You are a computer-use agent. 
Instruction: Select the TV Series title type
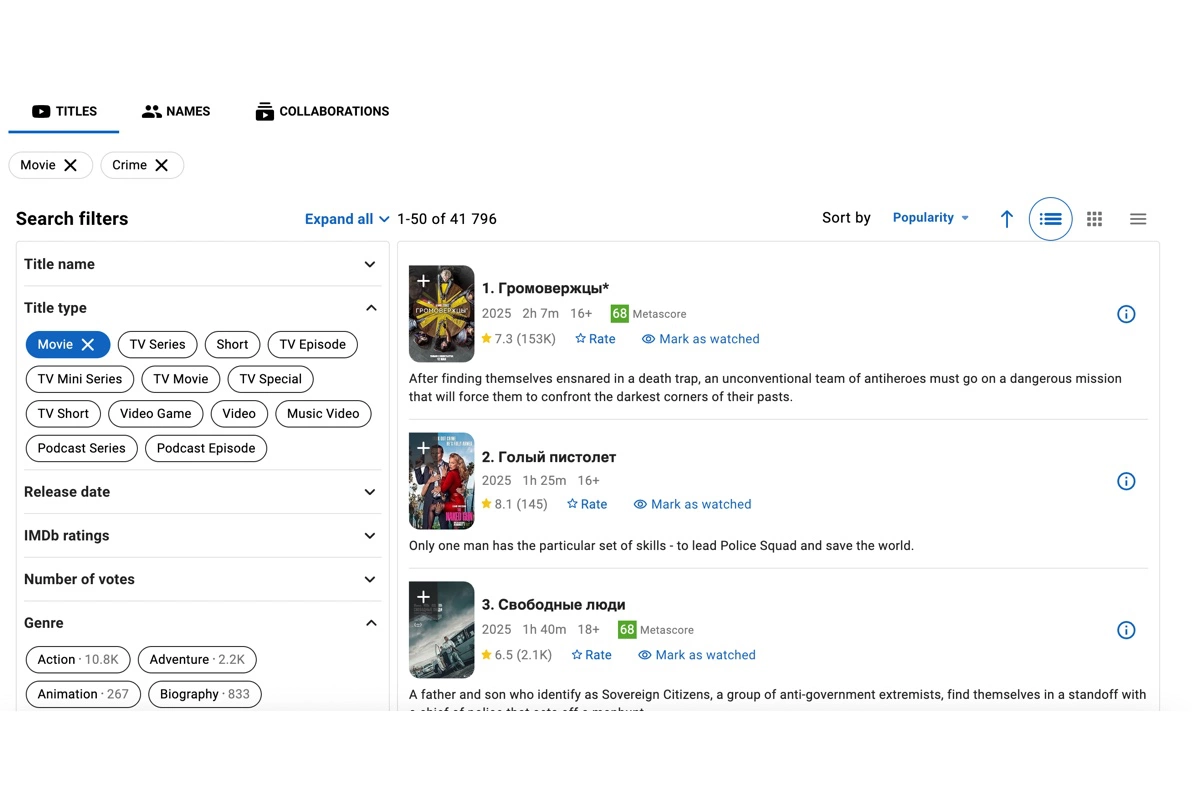coord(157,344)
